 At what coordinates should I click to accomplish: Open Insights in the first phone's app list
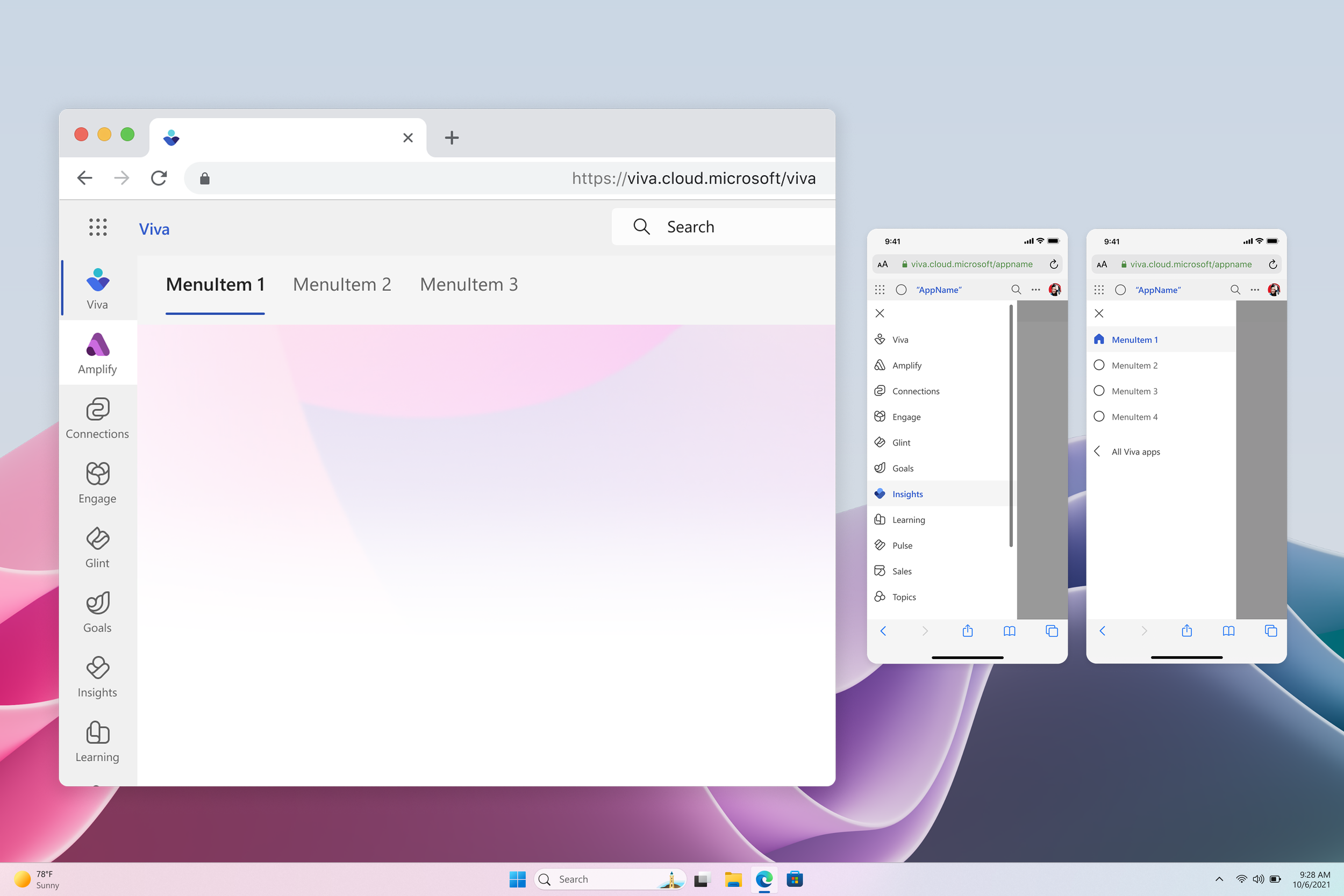(907, 494)
